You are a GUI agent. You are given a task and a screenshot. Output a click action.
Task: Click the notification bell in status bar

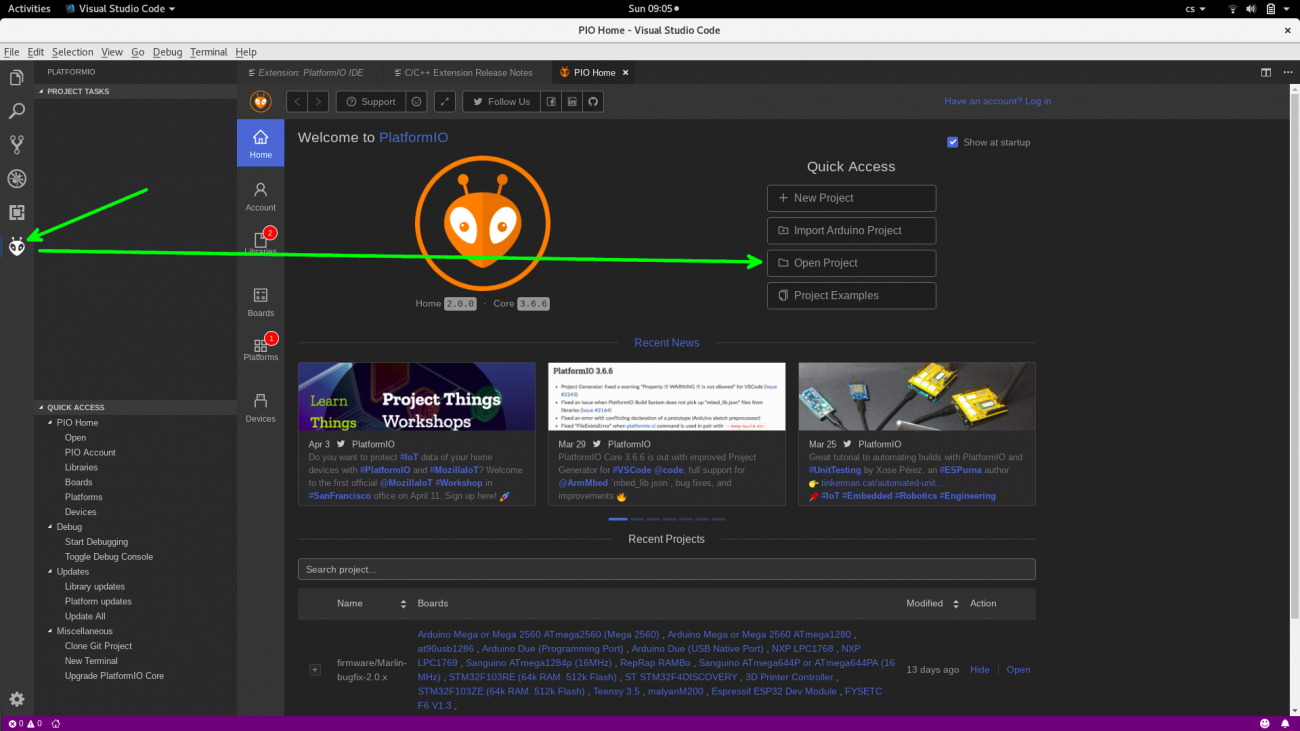(1285, 723)
